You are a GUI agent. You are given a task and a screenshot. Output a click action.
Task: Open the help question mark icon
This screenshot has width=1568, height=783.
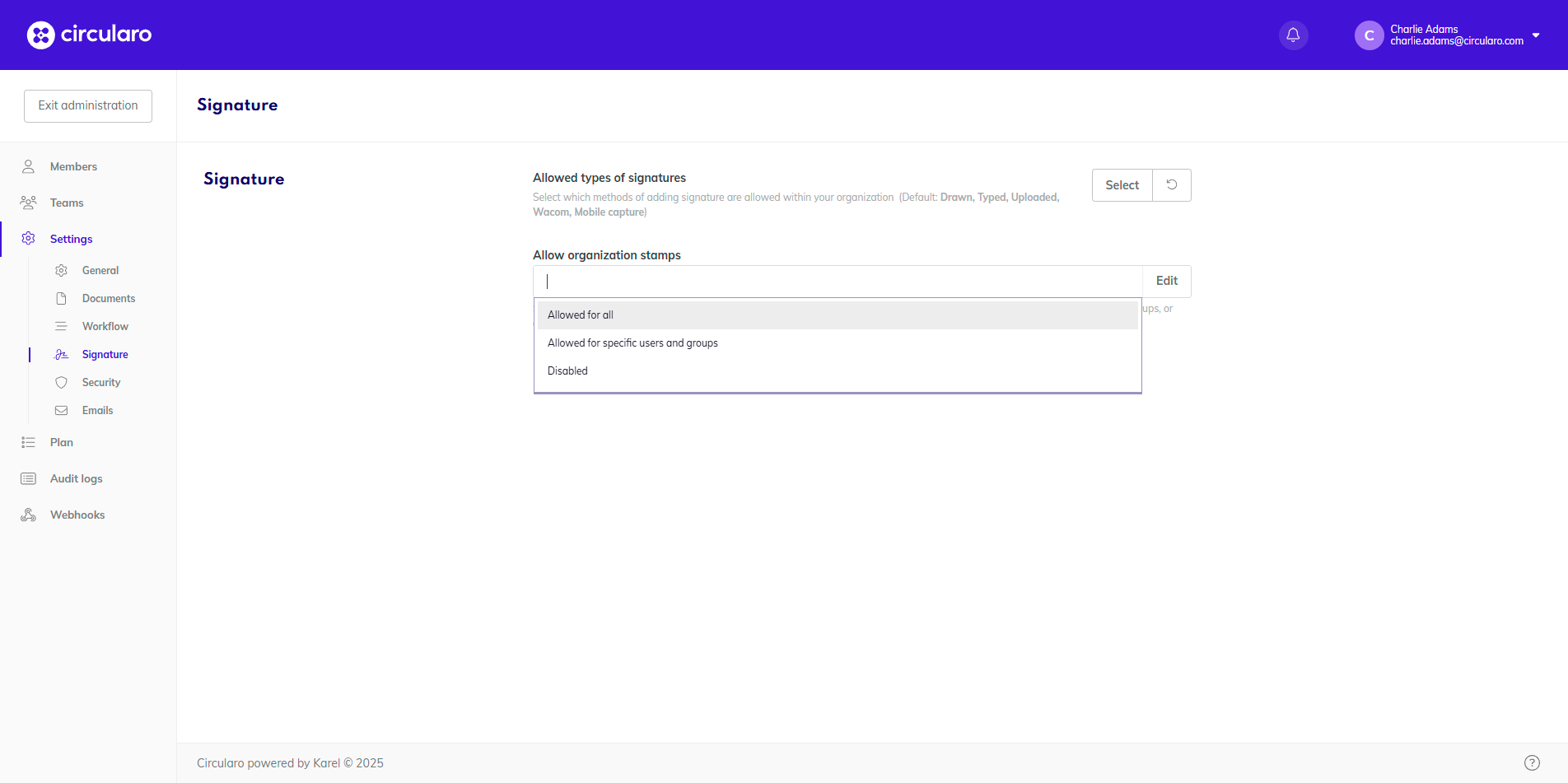[x=1532, y=762]
